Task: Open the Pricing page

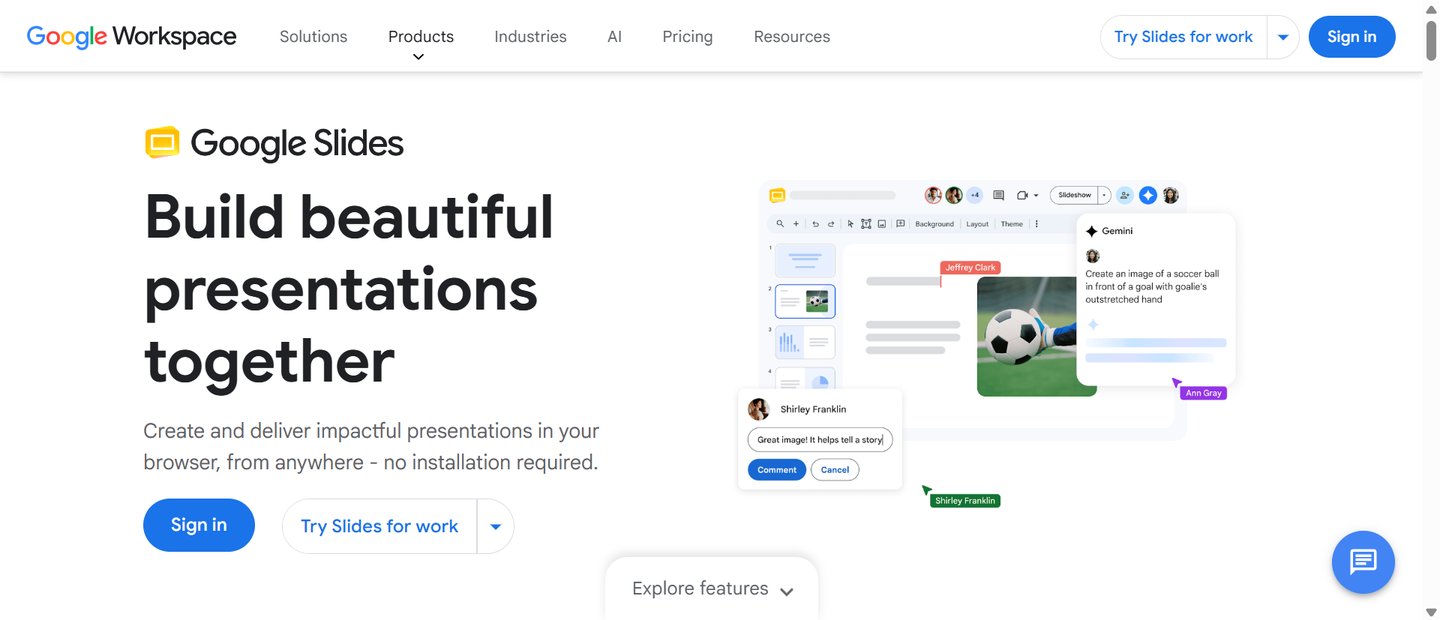Action: (687, 37)
